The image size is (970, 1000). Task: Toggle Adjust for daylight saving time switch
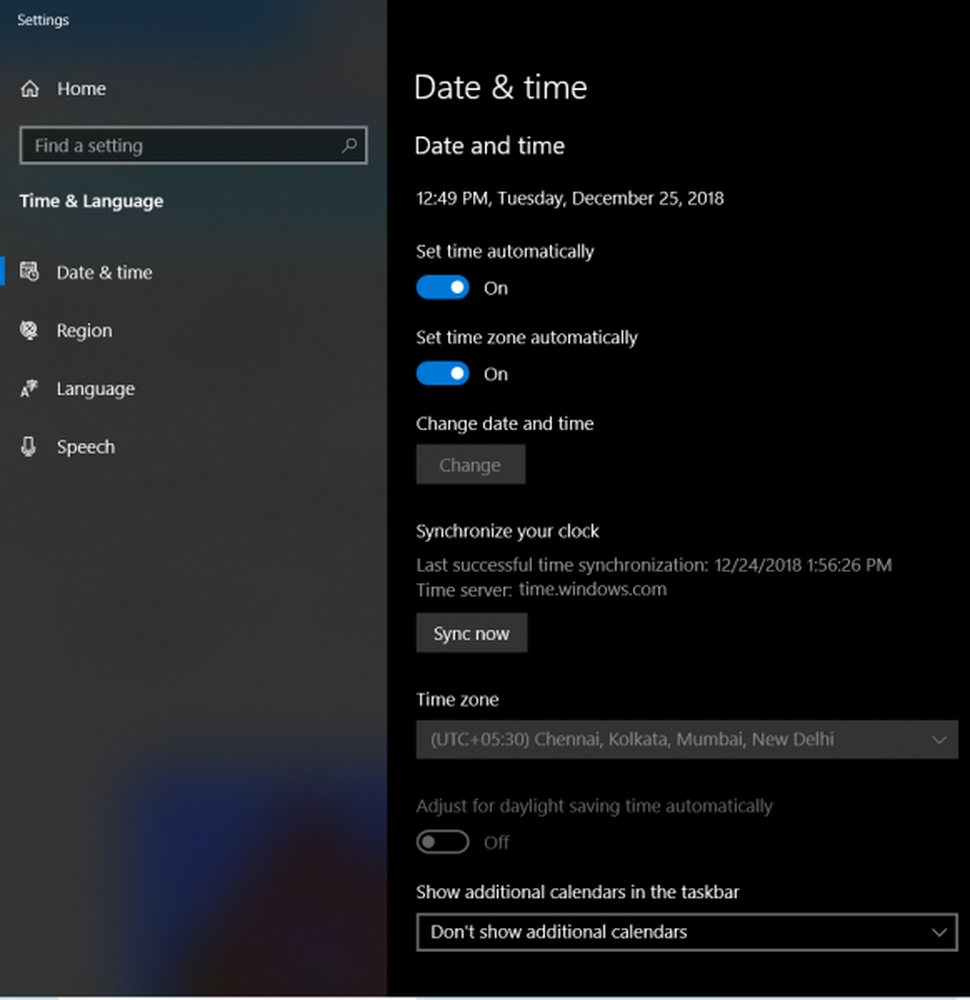(x=443, y=842)
